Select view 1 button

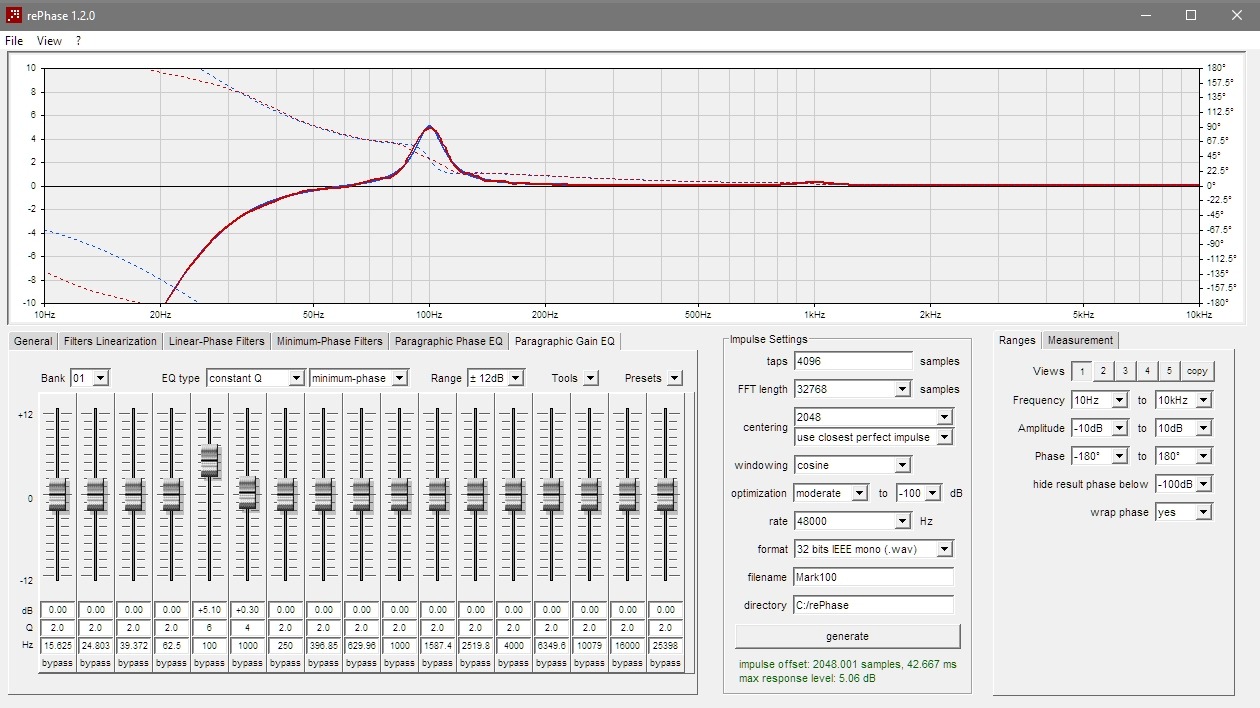click(1081, 371)
